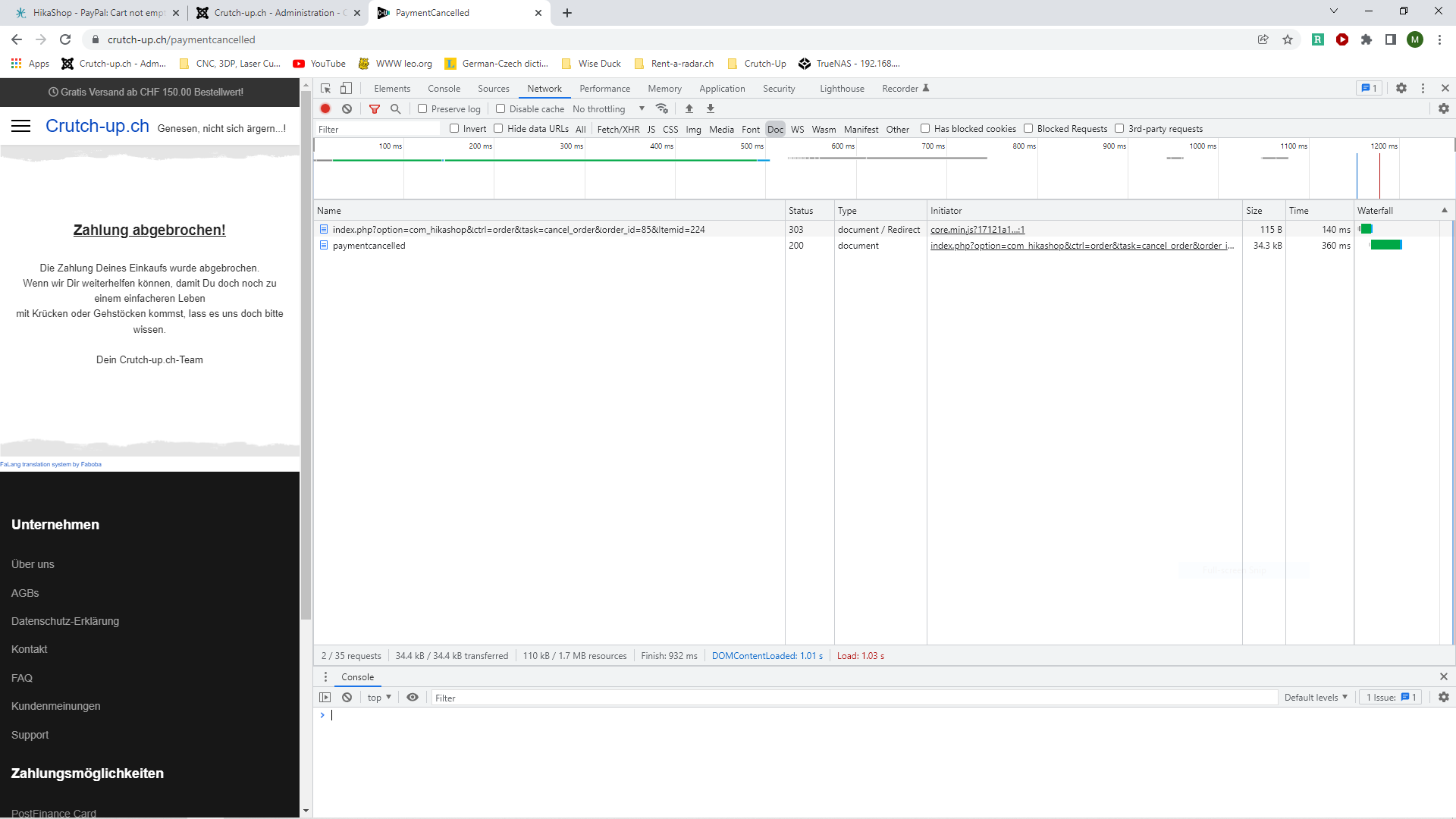
Task: Toggle device toolbar icon
Action: (346, 88)
